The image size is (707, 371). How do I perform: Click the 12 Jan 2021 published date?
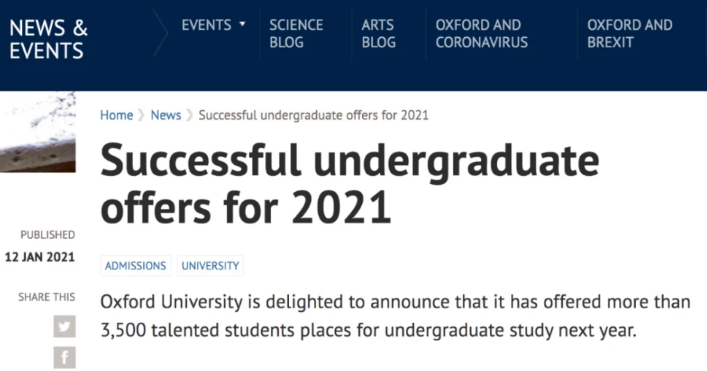click(x=40, y=257)
